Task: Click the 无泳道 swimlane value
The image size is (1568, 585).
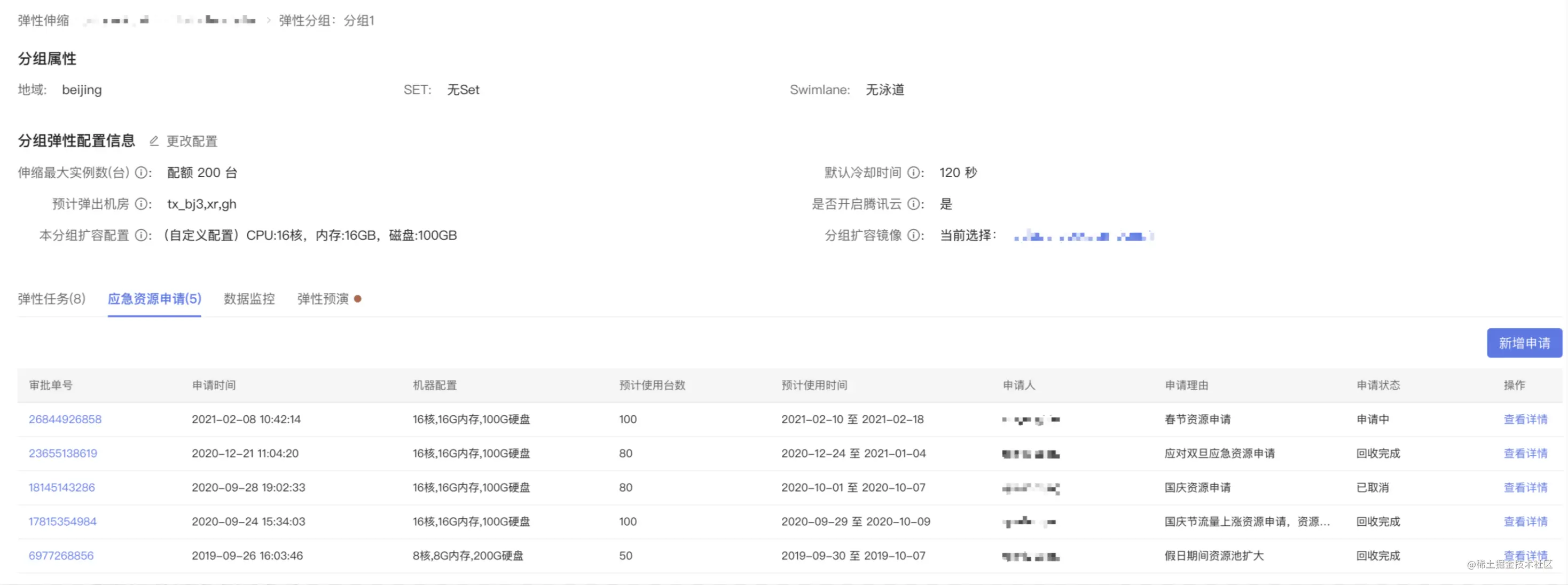Action: click(x=885, y=90)
